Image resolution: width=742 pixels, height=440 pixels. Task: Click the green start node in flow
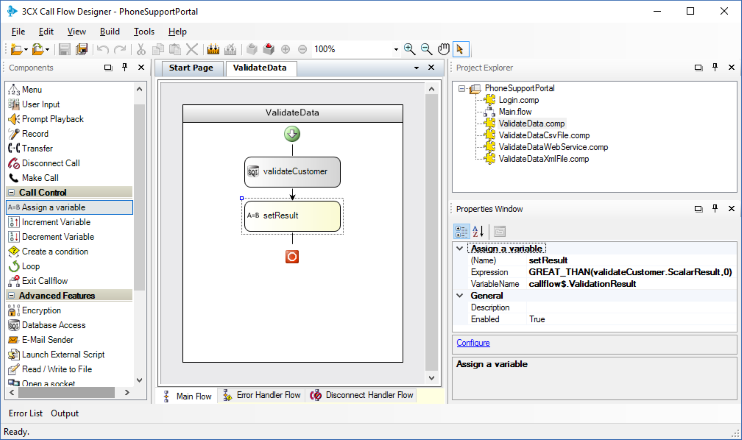click(292, 134)
